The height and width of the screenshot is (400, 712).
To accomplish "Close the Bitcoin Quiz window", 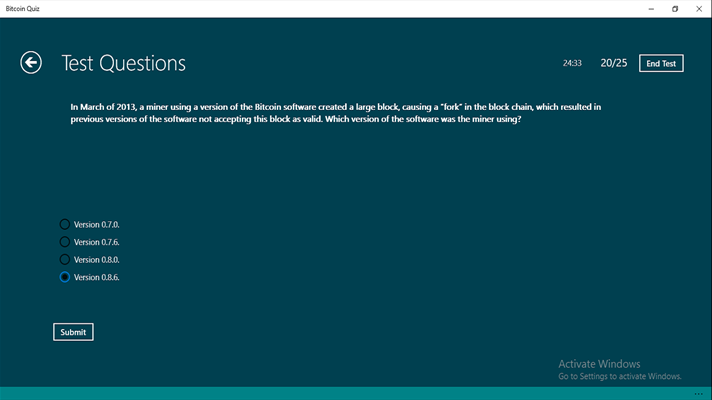I will coord(699,9).
